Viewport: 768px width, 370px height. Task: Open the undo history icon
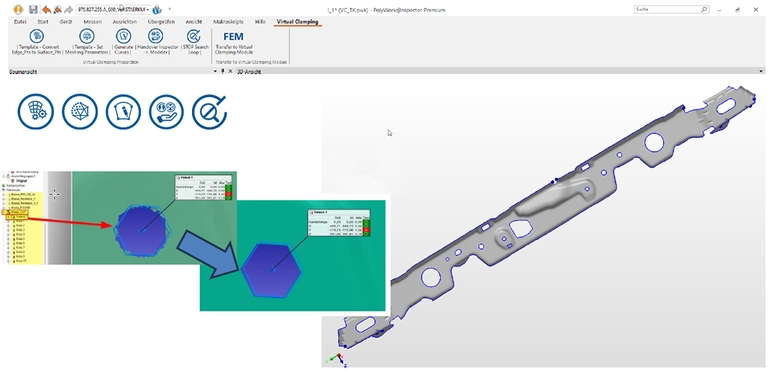point(58,9)
